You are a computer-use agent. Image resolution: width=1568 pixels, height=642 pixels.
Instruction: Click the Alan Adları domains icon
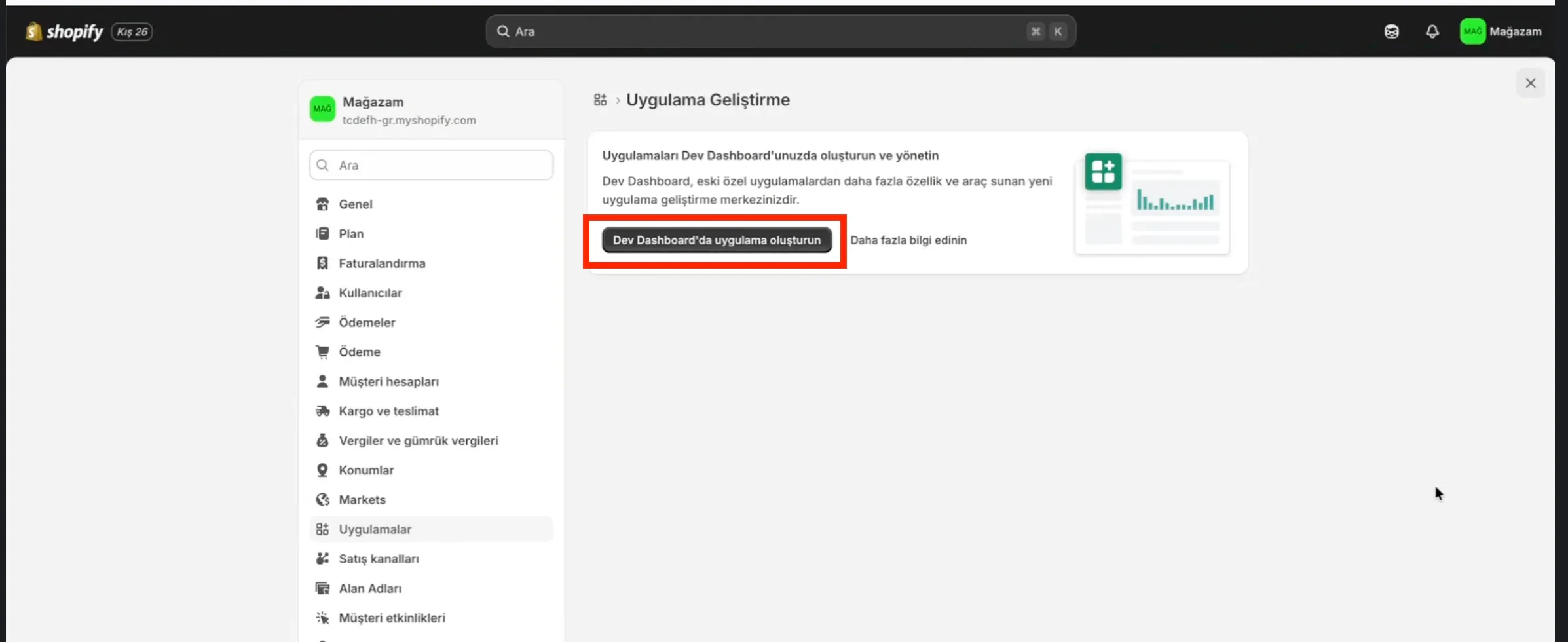(x=322, y=588)
